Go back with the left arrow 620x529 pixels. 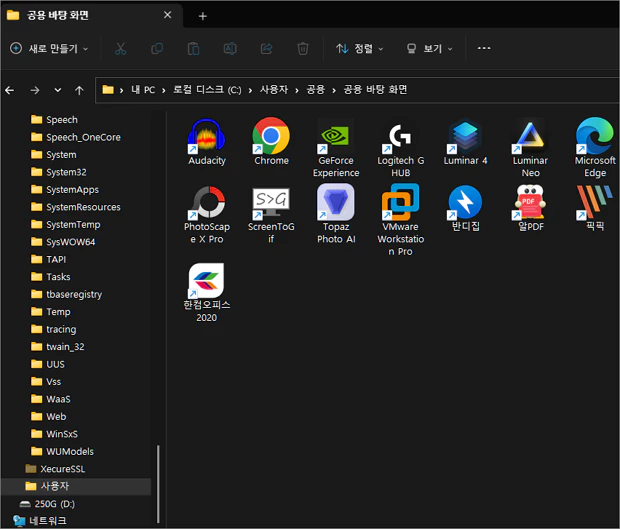tap(10, 91)
